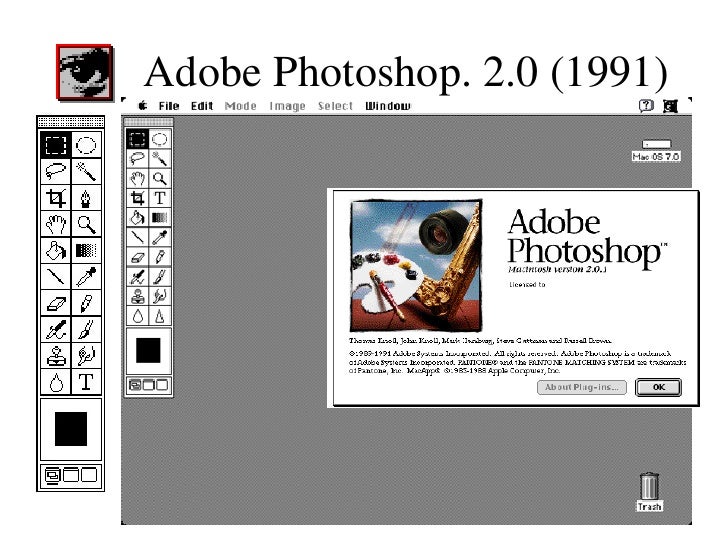Choose the Eyedropper in the small desktop toolbox
The image size is (728, 546).
point(159,237)
